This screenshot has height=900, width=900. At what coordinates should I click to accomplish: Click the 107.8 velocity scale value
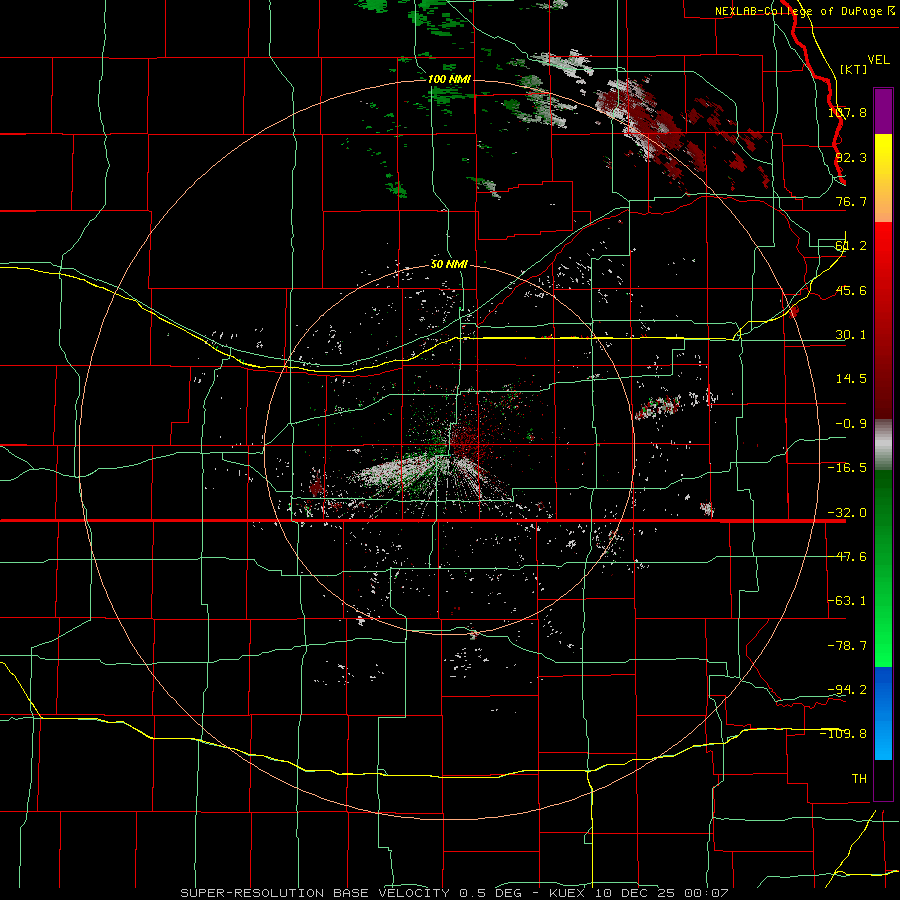(x=847, y=112)
